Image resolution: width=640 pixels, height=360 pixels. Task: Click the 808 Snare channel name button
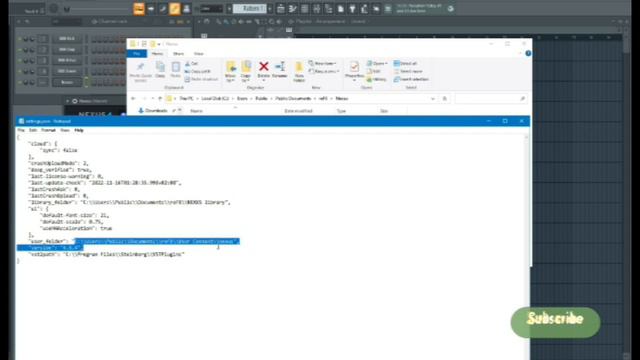click(67, 71)
